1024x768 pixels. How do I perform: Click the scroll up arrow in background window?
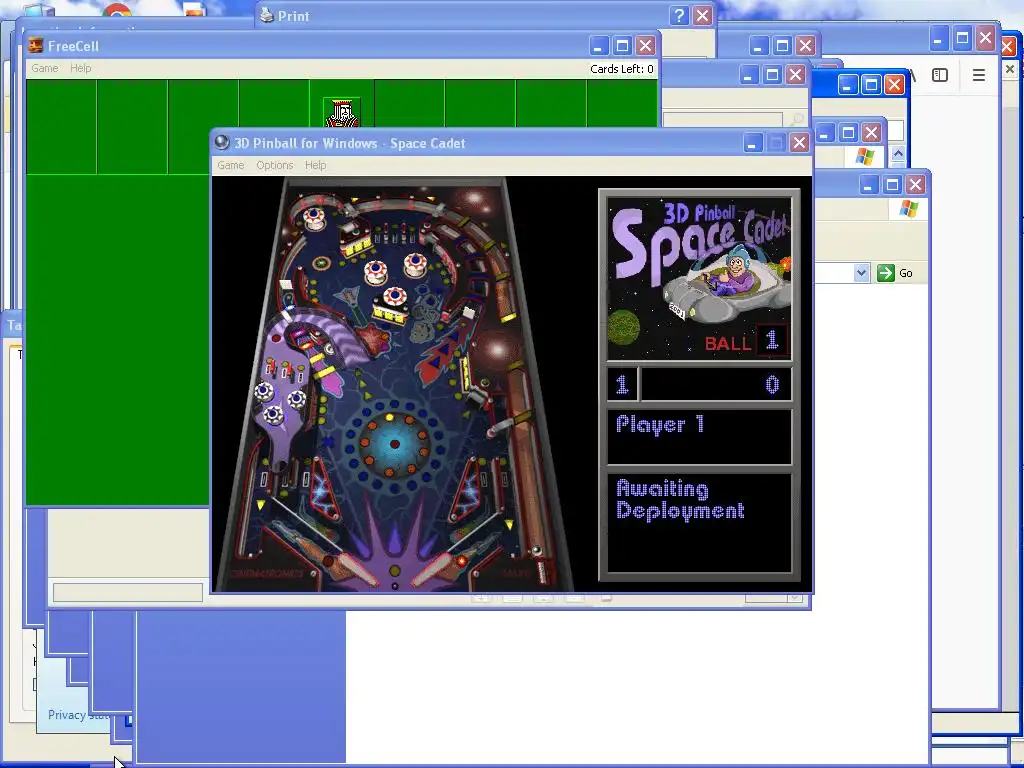coord(898,154)
